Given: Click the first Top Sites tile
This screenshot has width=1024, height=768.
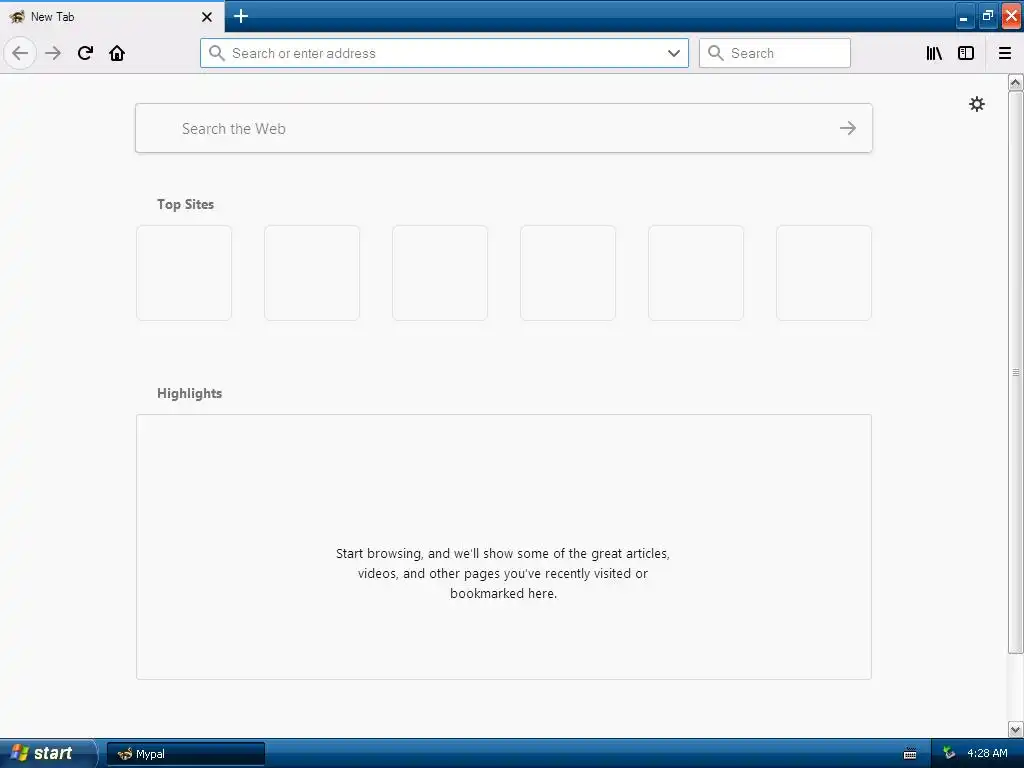Looking at the screenshot, I should [x=184, y=273].
